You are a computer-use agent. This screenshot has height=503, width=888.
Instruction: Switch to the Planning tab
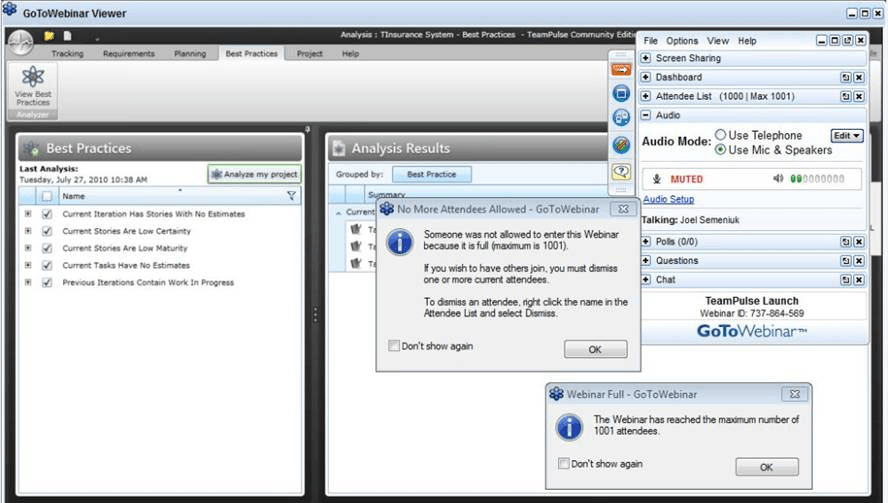[190, 54]
